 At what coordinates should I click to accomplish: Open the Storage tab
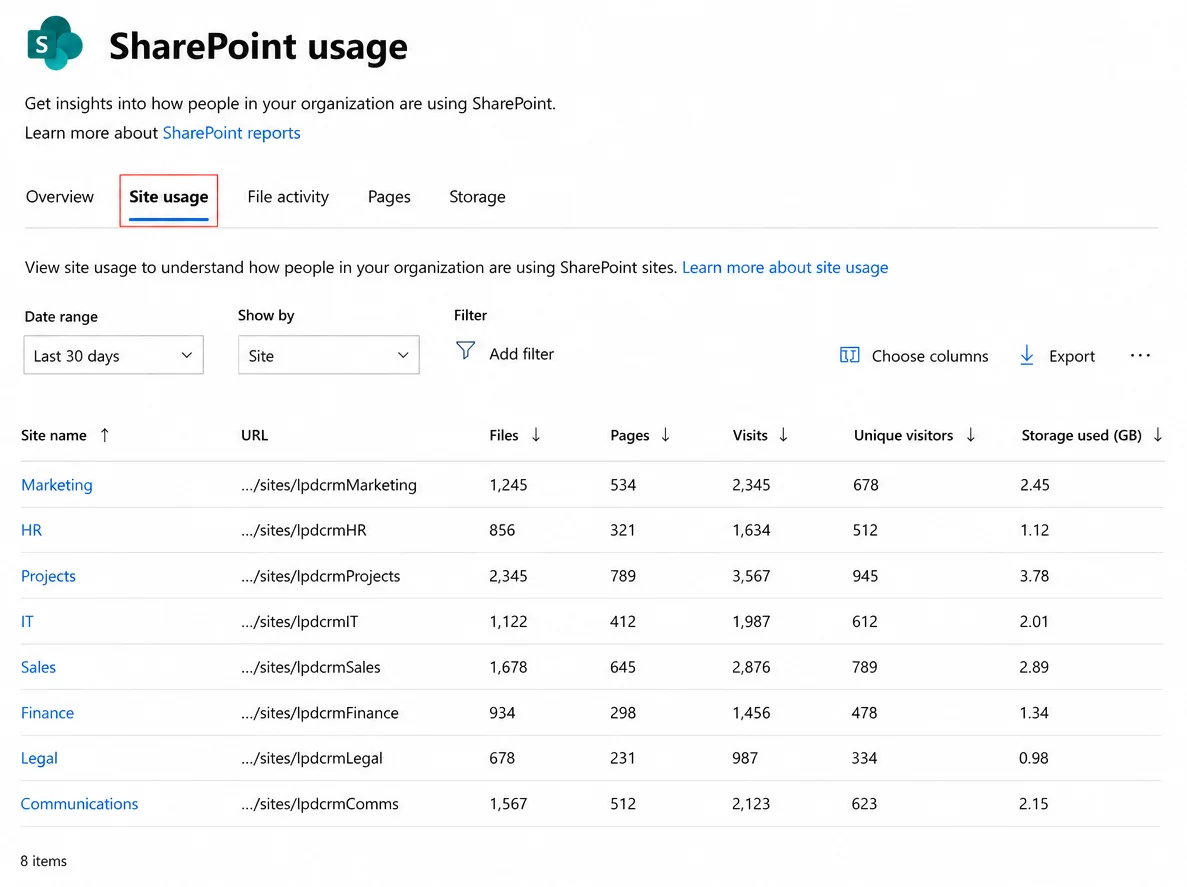point(477,197)
